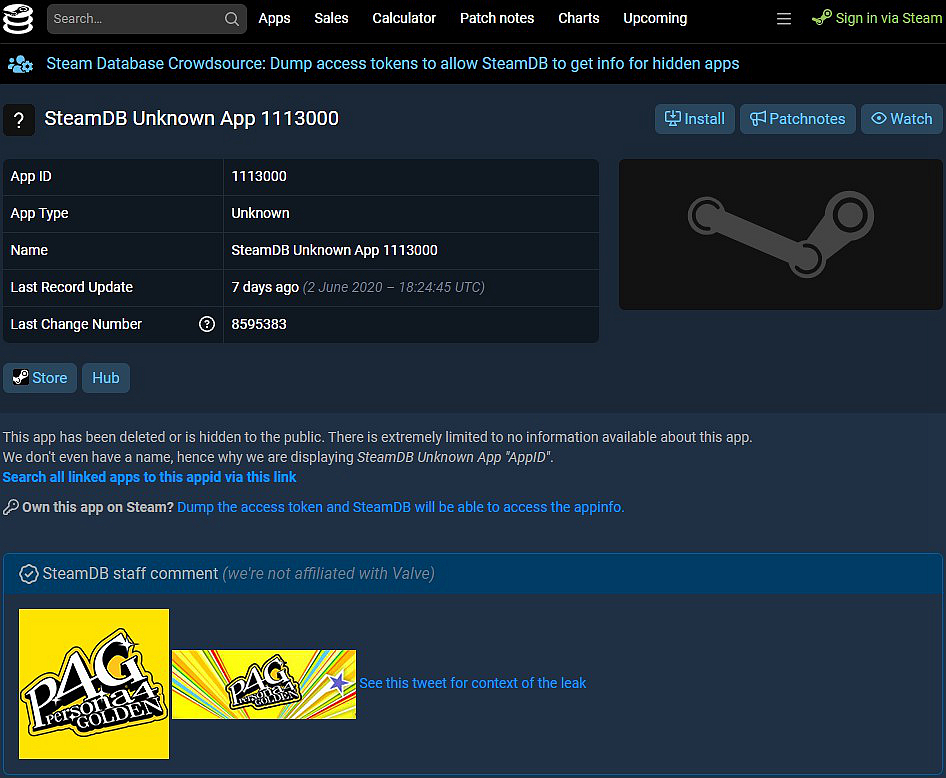Select the change number 8595383
946x778 pixels.
(x=259, y=324)
